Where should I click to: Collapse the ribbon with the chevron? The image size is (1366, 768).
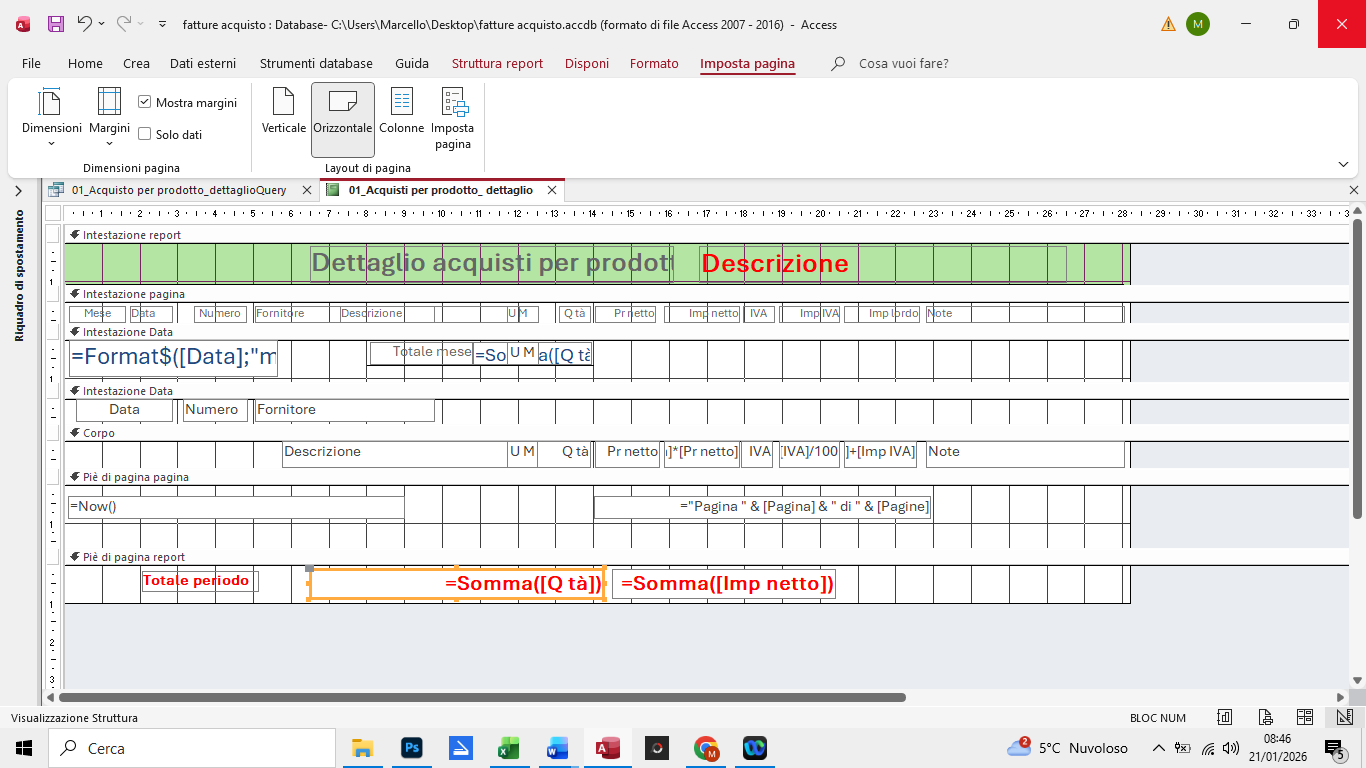coord(1343,164)
